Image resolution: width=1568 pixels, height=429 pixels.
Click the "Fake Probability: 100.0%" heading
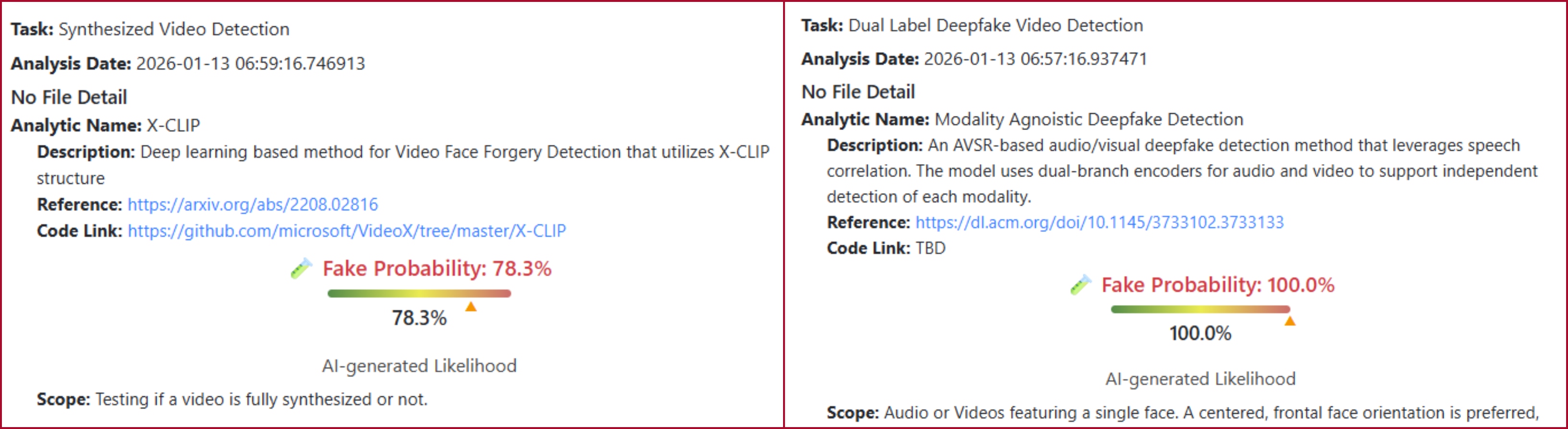pyautogui.click(x=1217, y=285)
